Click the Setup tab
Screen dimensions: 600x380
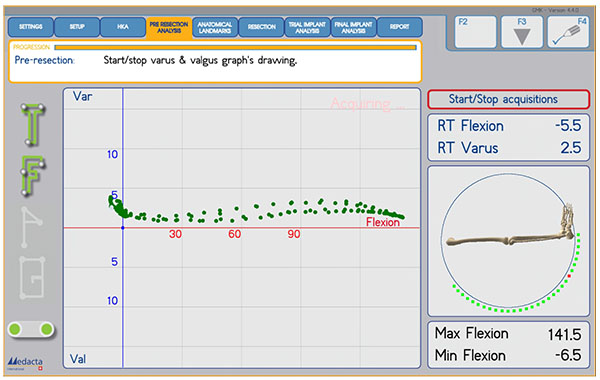pyautogui.click(x=77, y=27)
